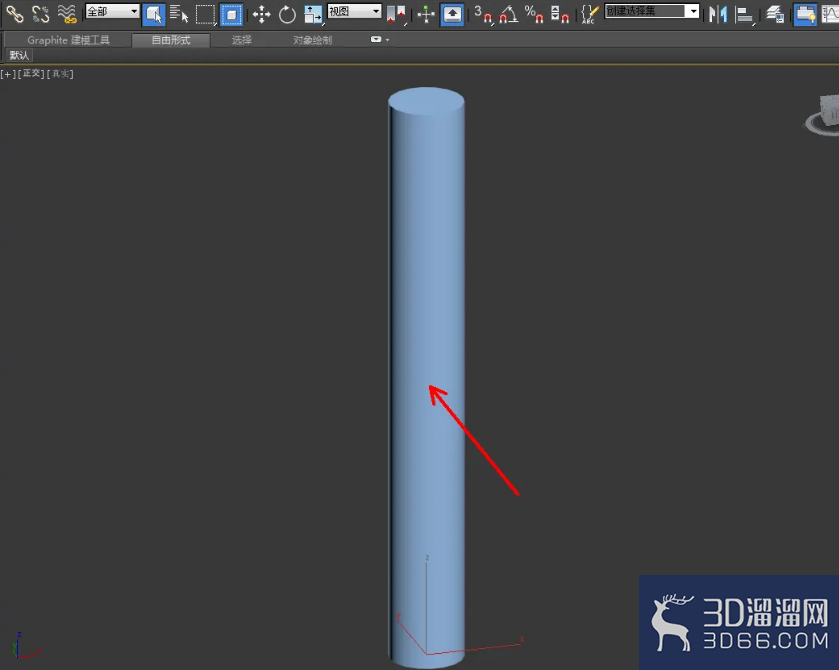Click the Unlink Selection icon
The width and height of the screenshot is (839, 670).
[x=41, y=14]
